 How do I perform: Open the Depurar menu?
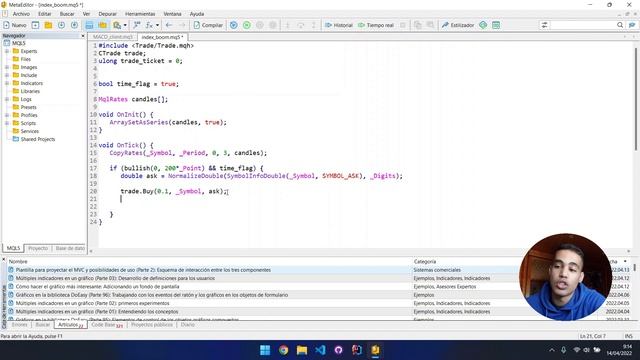[107, 14]
